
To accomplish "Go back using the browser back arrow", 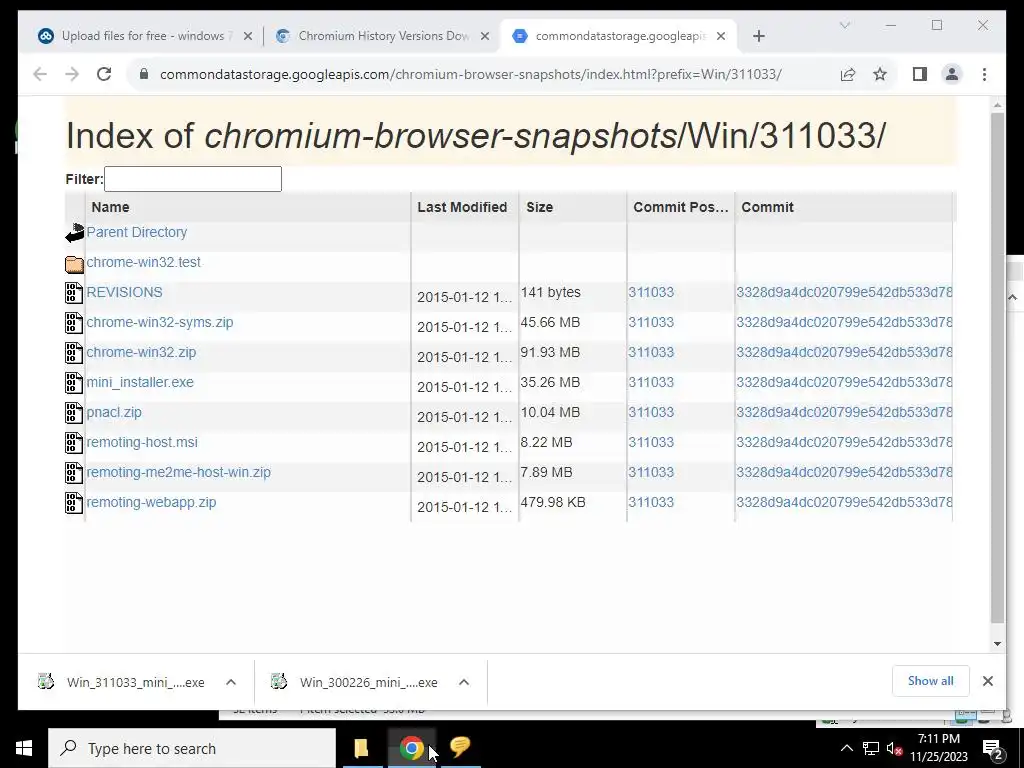I will coord(40,74).
